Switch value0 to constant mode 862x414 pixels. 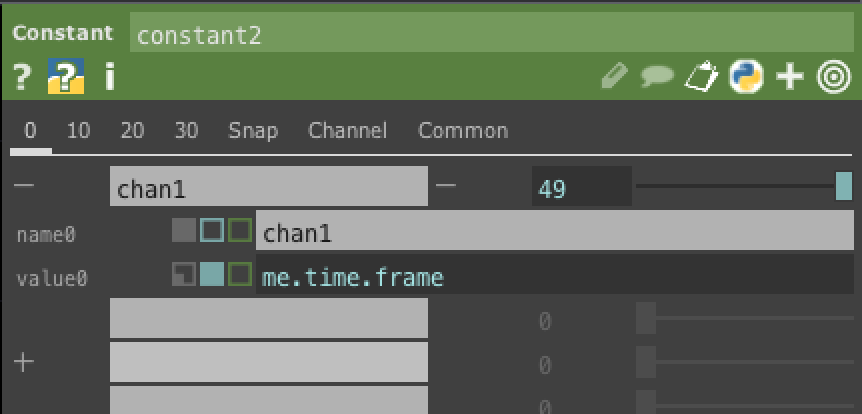(x=184, y=274)
